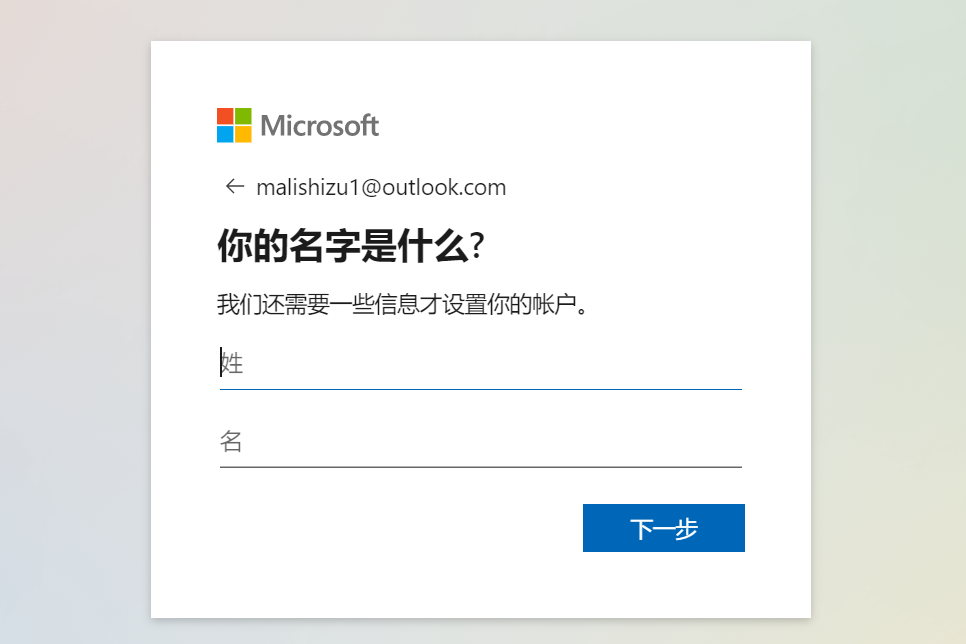This screenshot has height=644, width=966.
Task: Focus the 姓 (surname) input field
Action: coord(480,363)
